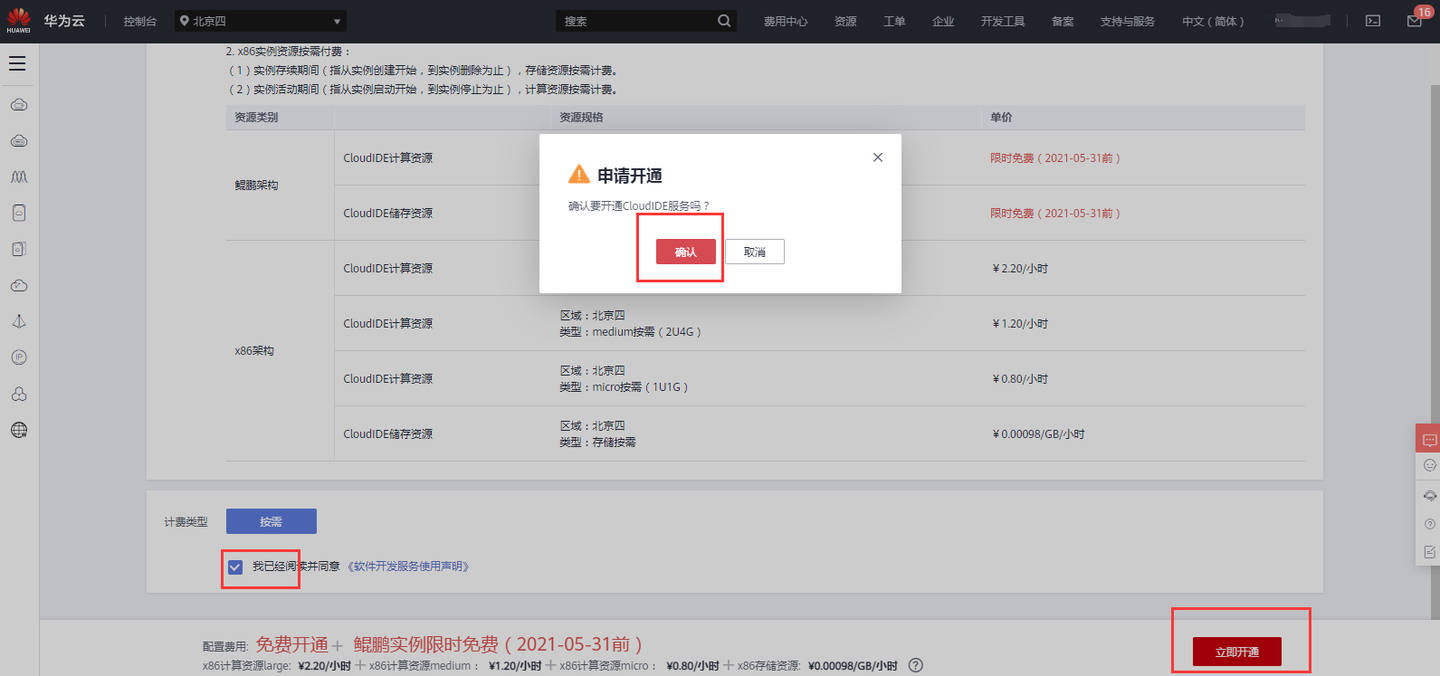Expand the account name dropdown in top bar
The height and width of the screenshot is (676, 1440).
point(1301,20)
